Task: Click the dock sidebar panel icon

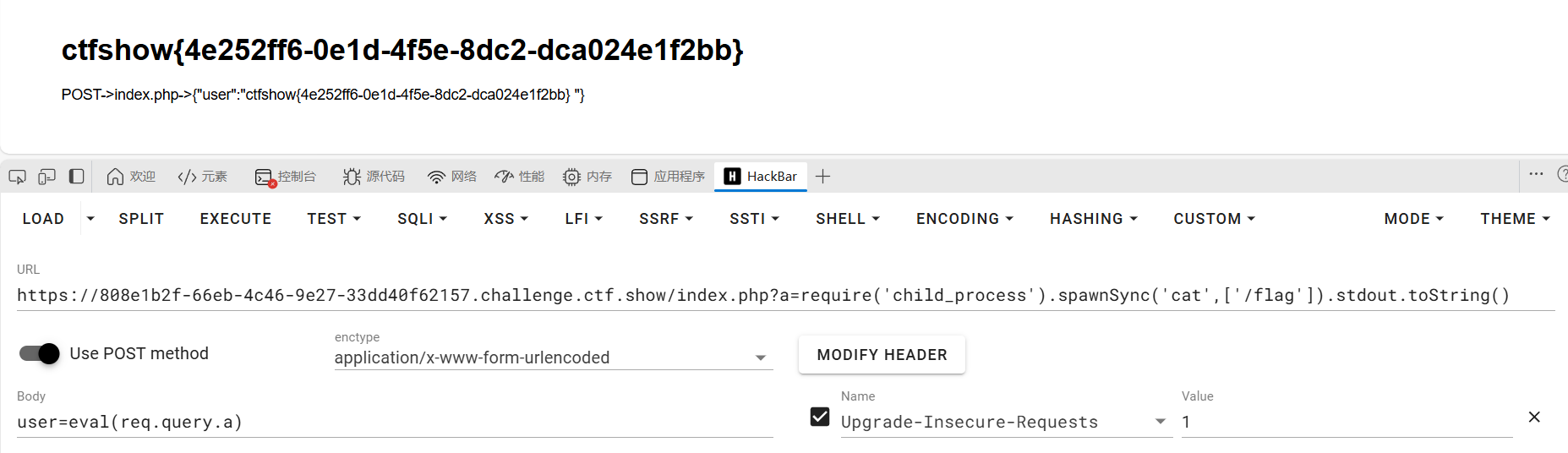Action: 76,177
